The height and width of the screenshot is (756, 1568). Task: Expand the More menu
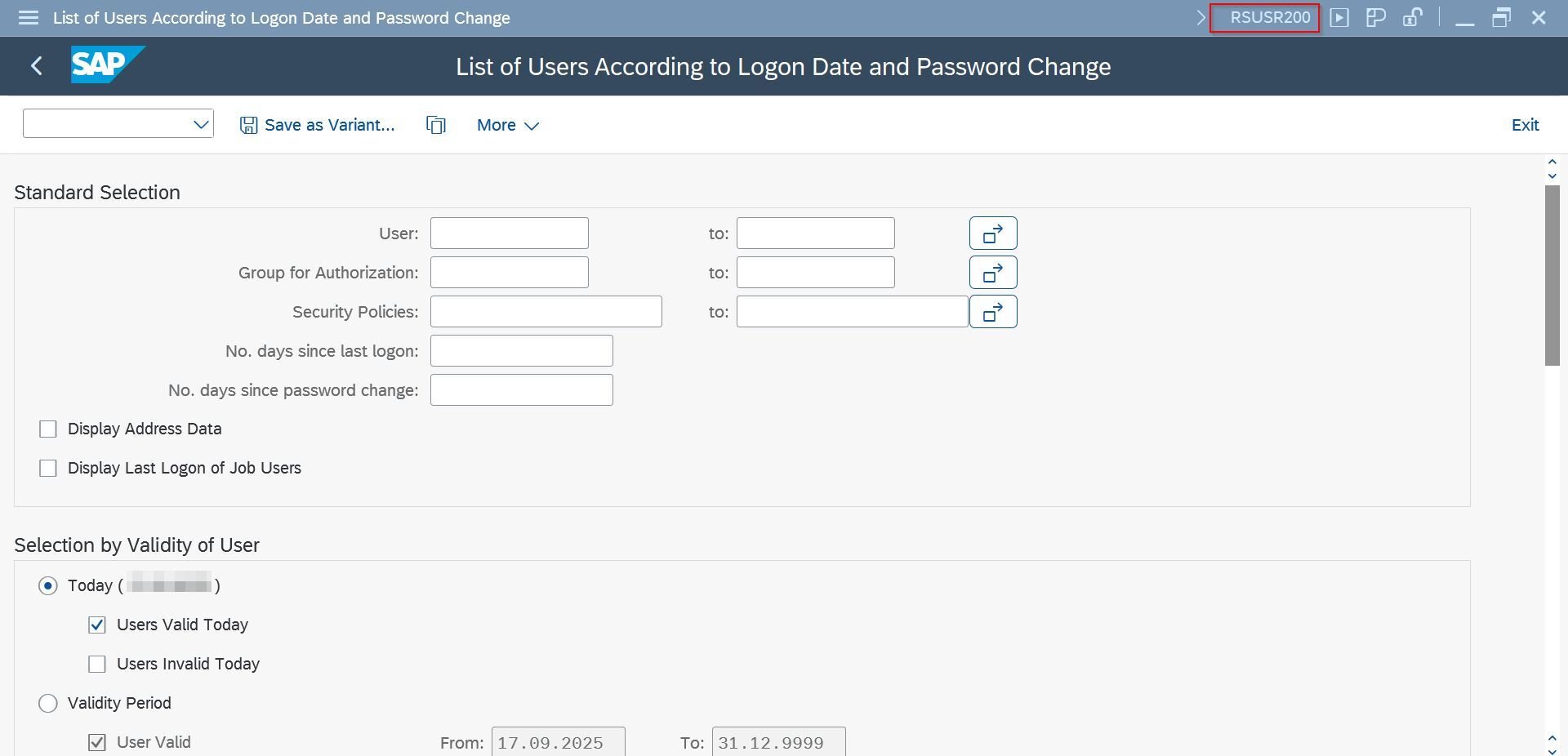pyautogui.click(x=507, y=125)
